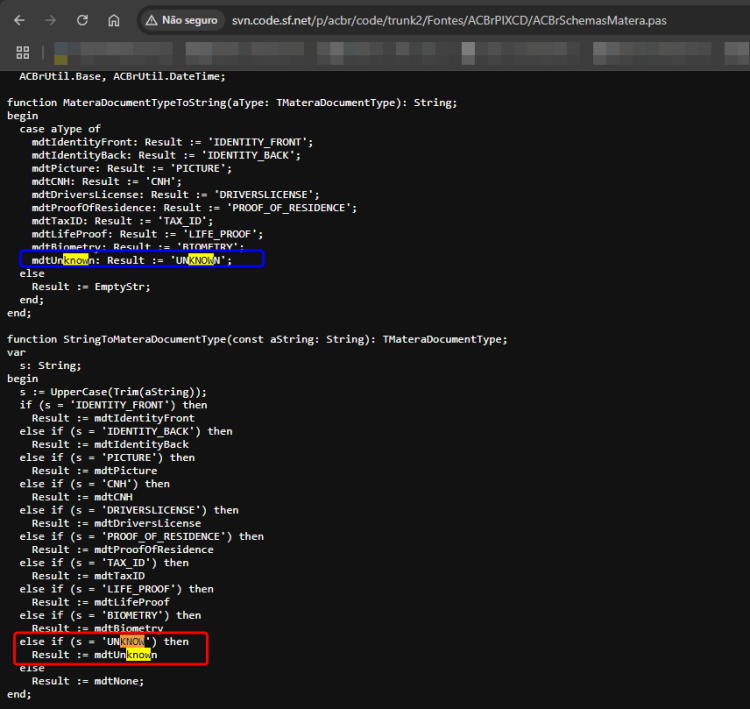750x709 pixels.
Task: Click the 'function MateraDocumentTypeToString' declaration line
Action: point(232,103)
